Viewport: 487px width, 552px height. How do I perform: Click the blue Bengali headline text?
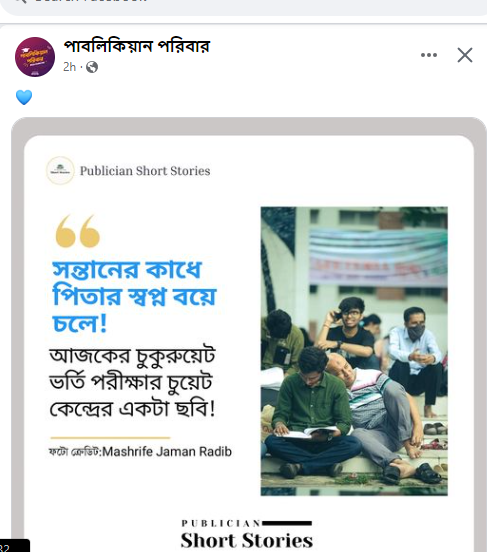coord(134,296)
